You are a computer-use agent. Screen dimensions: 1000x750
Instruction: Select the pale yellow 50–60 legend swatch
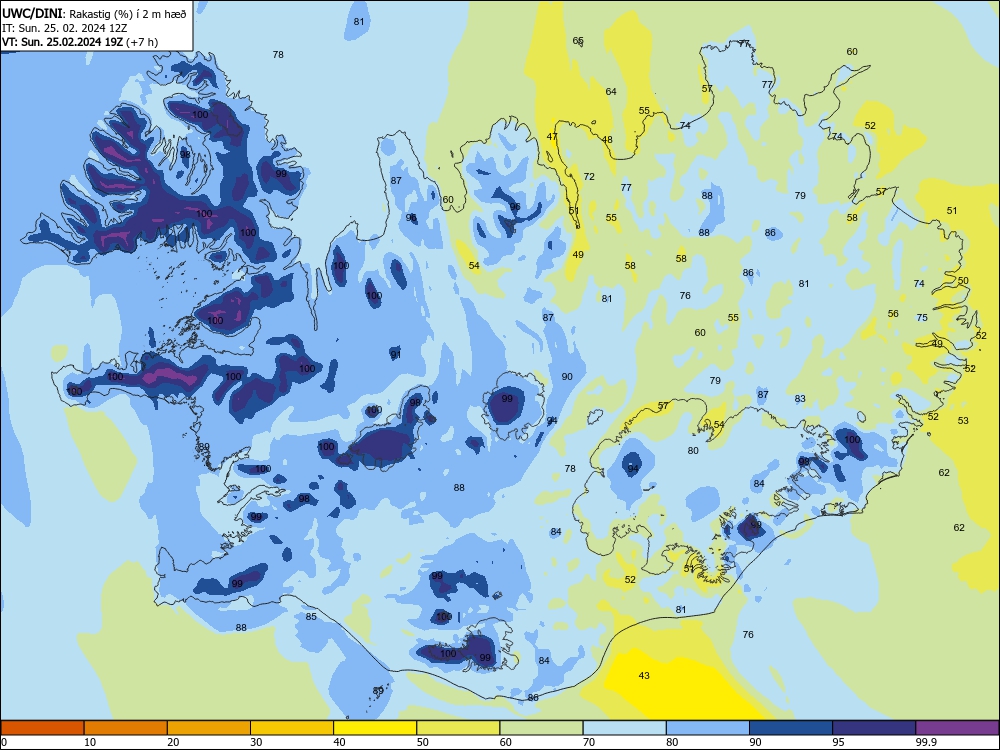click(458, 728)
